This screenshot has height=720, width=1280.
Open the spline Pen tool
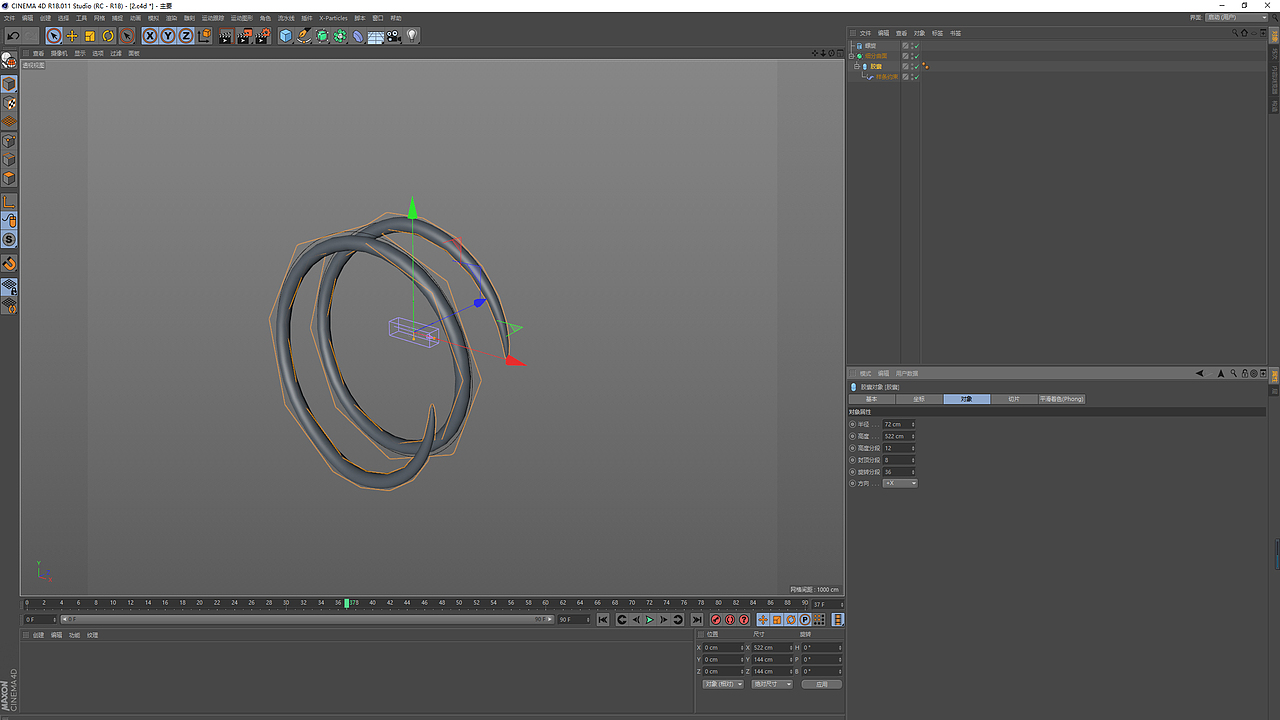pyautogui.click(x=304, y=36)
